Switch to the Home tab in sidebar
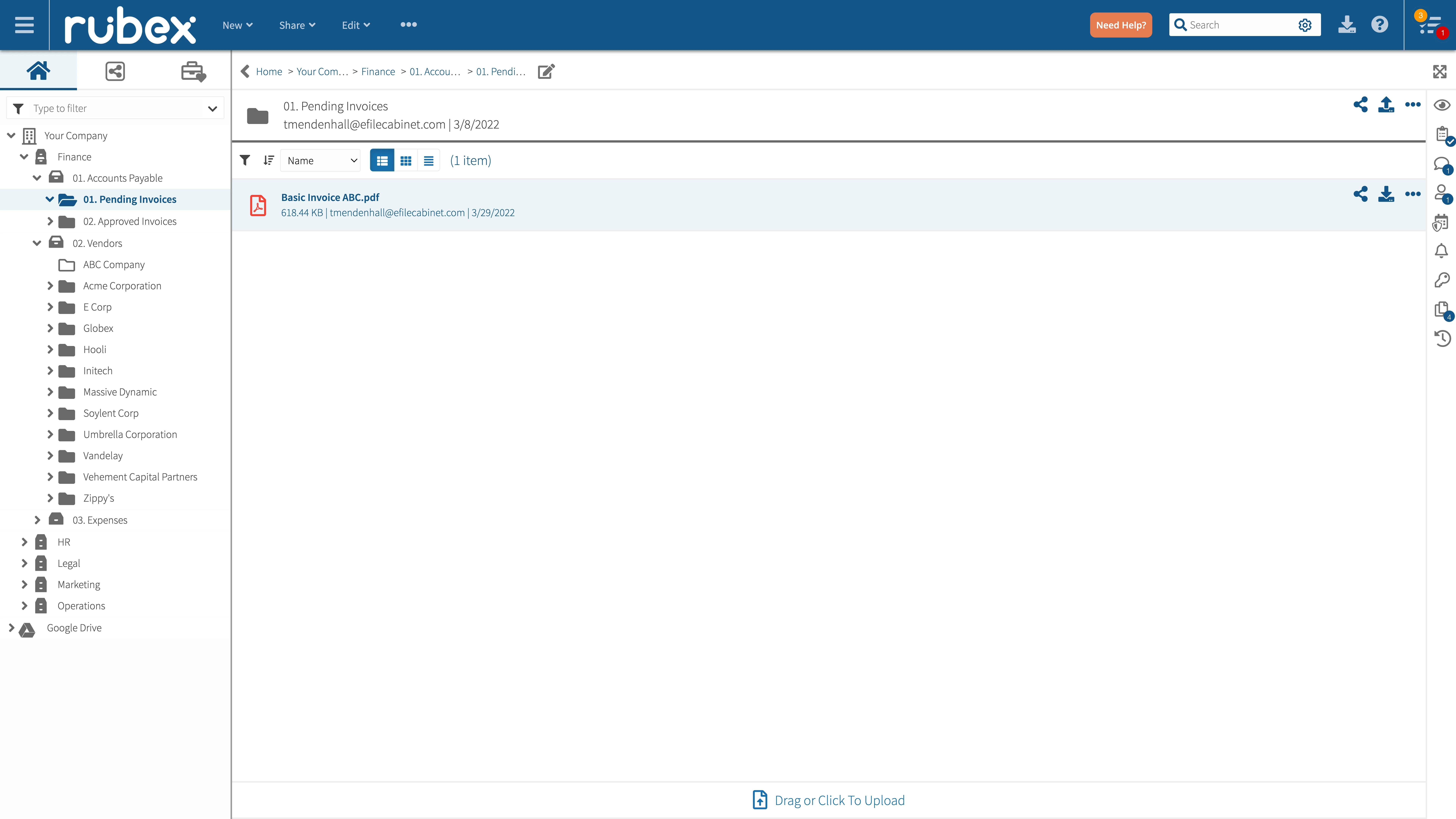The height and width of the screenshot is (819, 1456). pos(38,71)
